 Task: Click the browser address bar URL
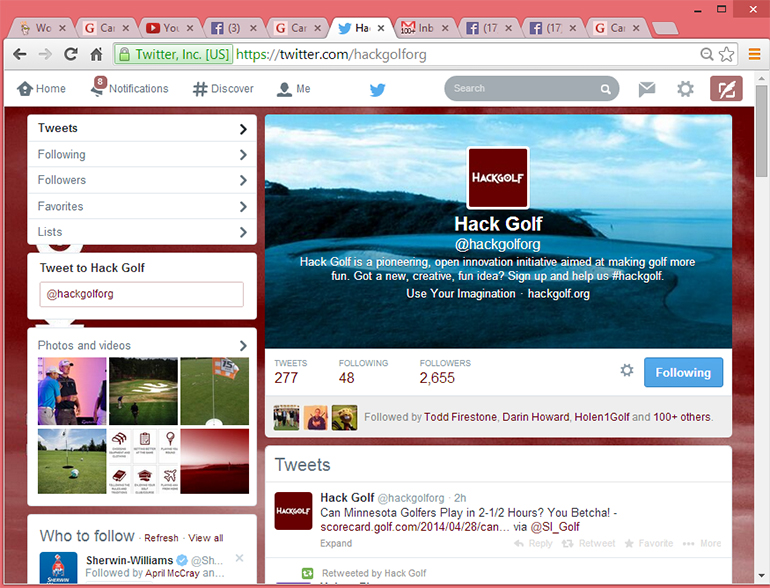click(x=331, y=54)
